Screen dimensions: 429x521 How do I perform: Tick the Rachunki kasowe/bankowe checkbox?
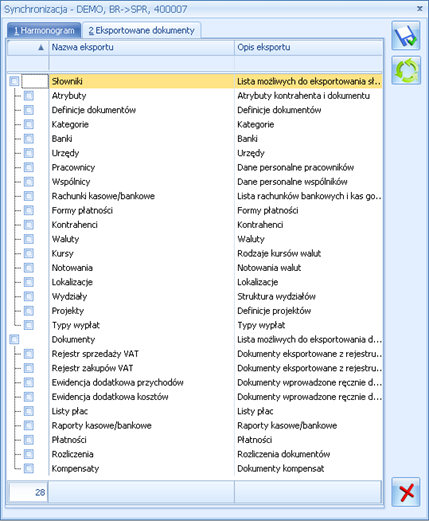pos(29,196)
